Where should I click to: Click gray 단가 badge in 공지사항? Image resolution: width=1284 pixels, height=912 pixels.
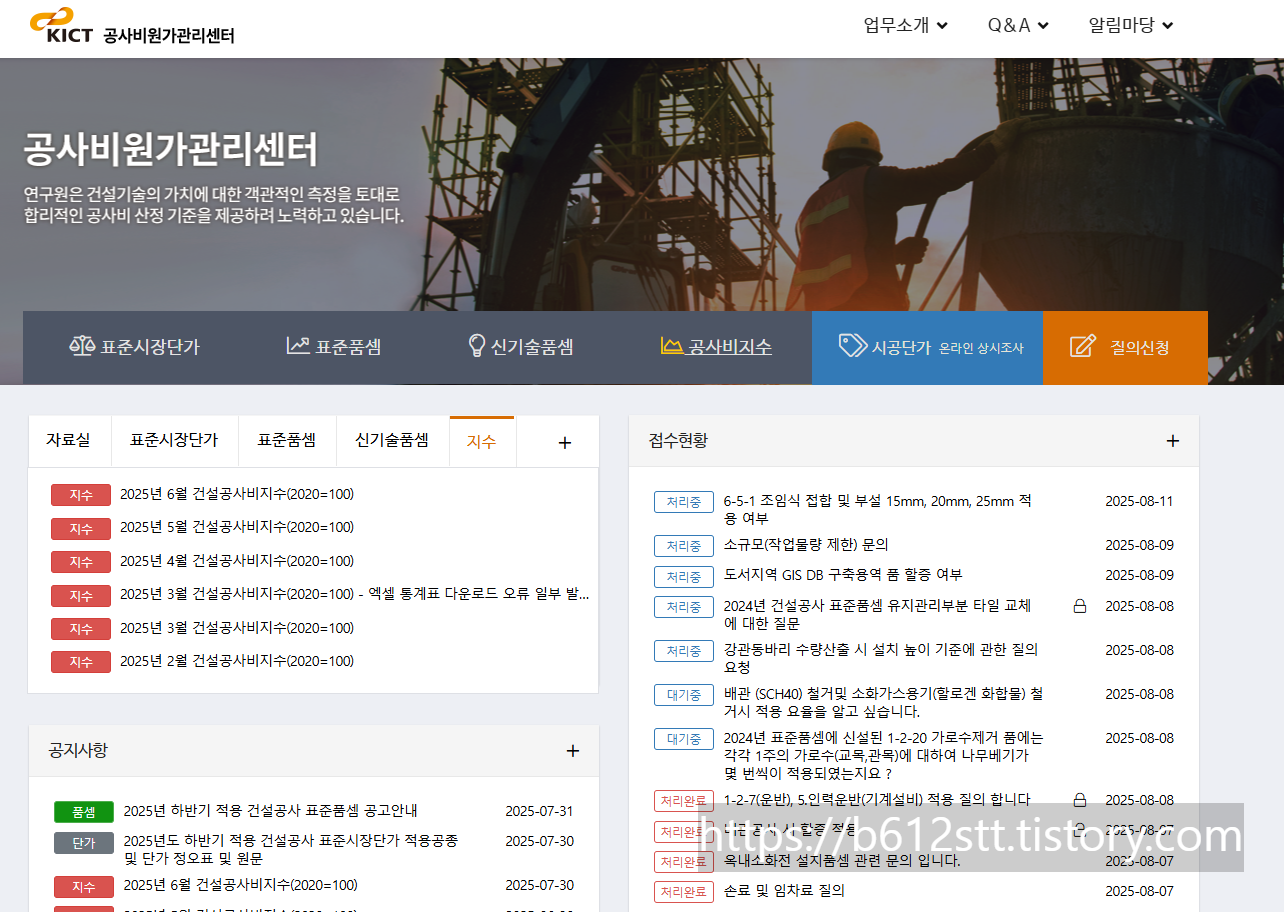click(x=84, y=843)
